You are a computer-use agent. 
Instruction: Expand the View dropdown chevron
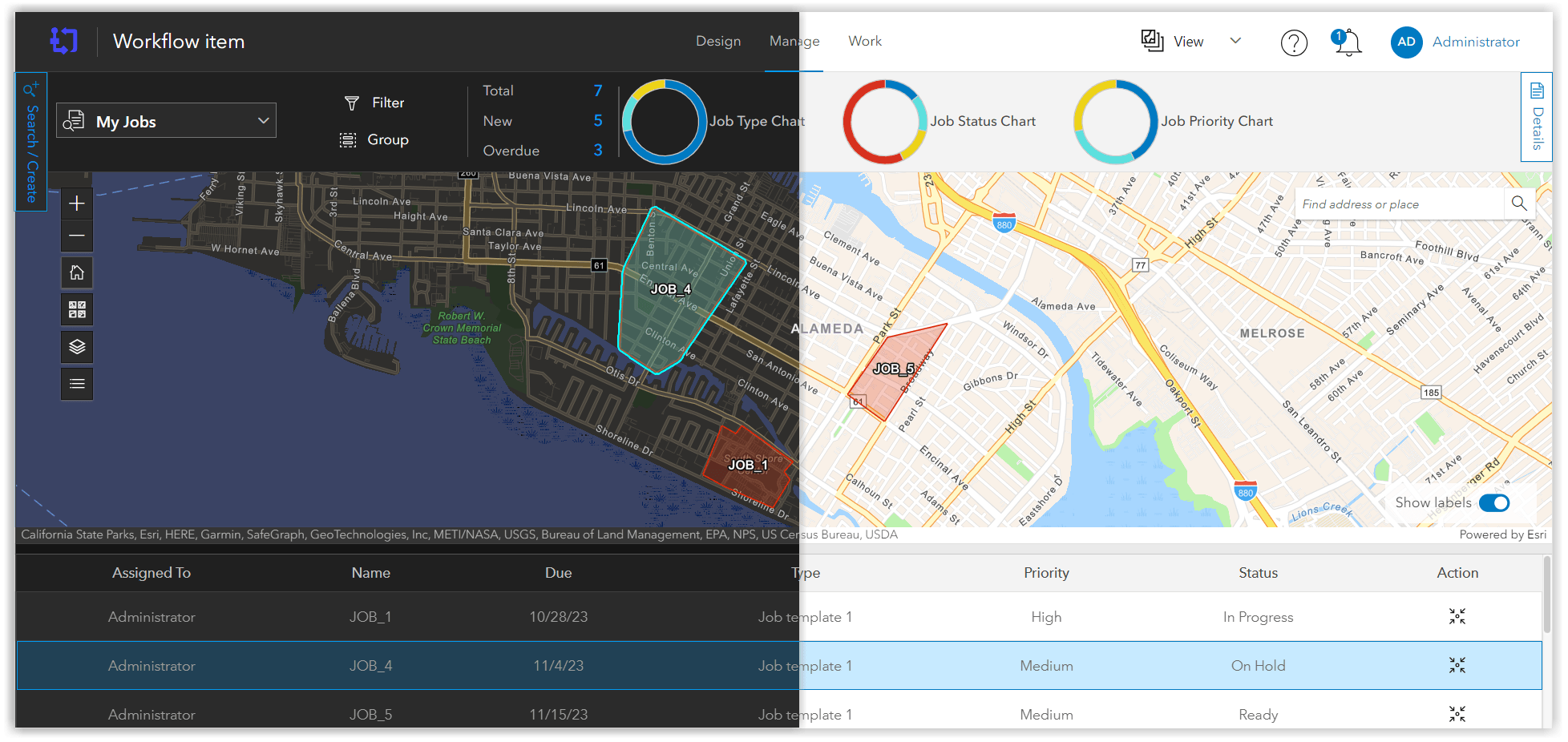tap(1235, 41)
